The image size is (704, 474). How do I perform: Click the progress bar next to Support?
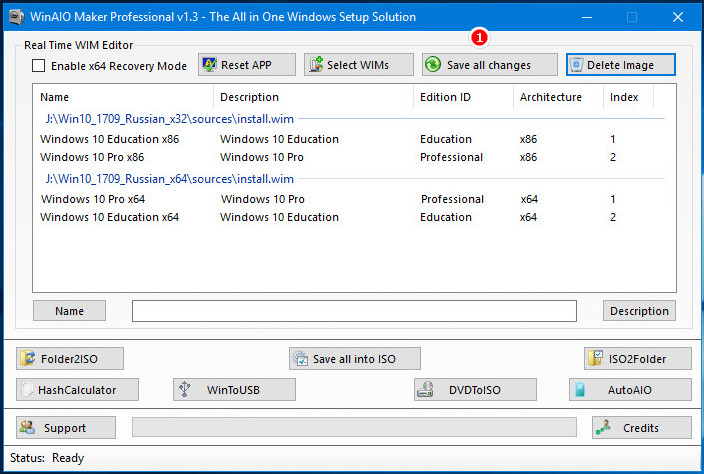point(354,427)
